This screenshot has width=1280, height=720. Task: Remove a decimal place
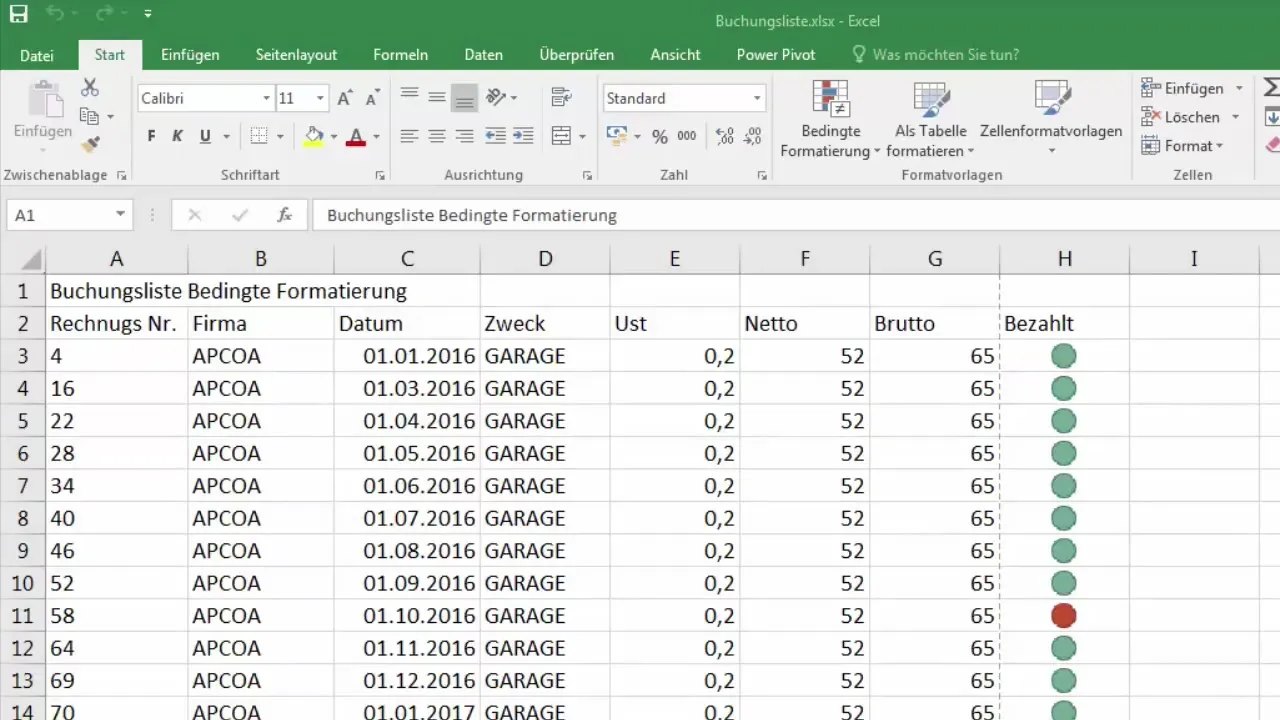(753, 136)
